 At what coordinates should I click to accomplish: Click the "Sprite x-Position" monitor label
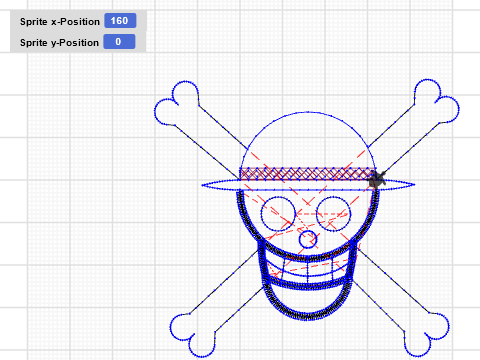click(x=60, y=22)
